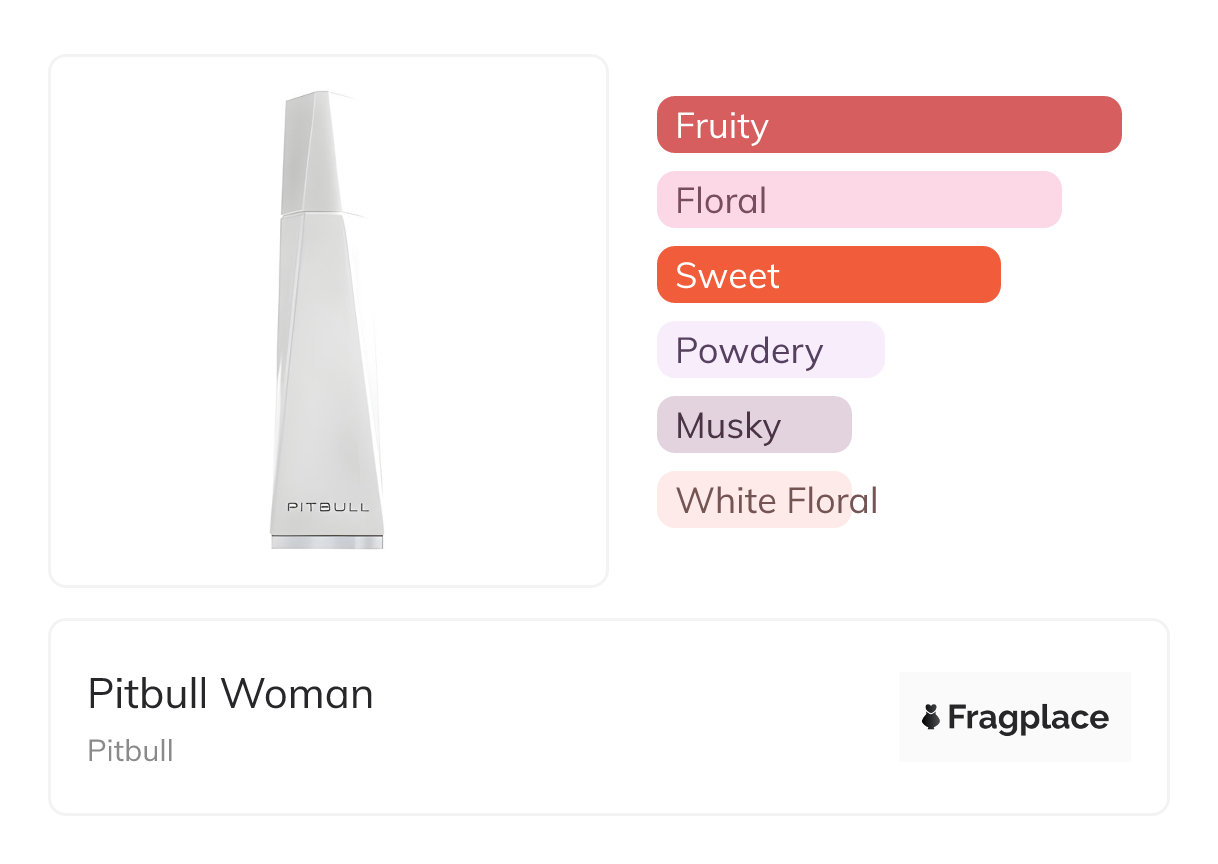1218x864 pixels.
Task: Click the word Floral after White
Action: coord(831,500)
